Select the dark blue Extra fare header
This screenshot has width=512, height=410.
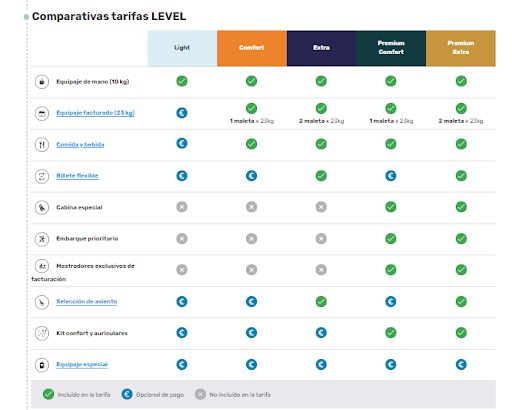(321, 48)
